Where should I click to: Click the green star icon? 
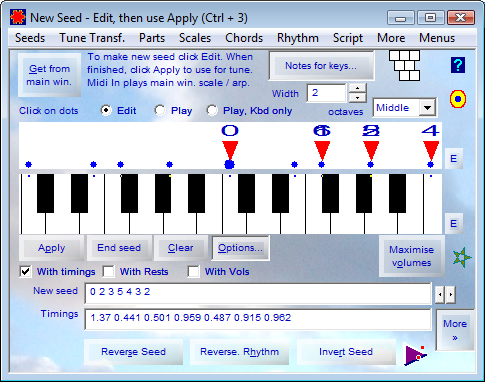pyautogui.click(x=462, y=258)
